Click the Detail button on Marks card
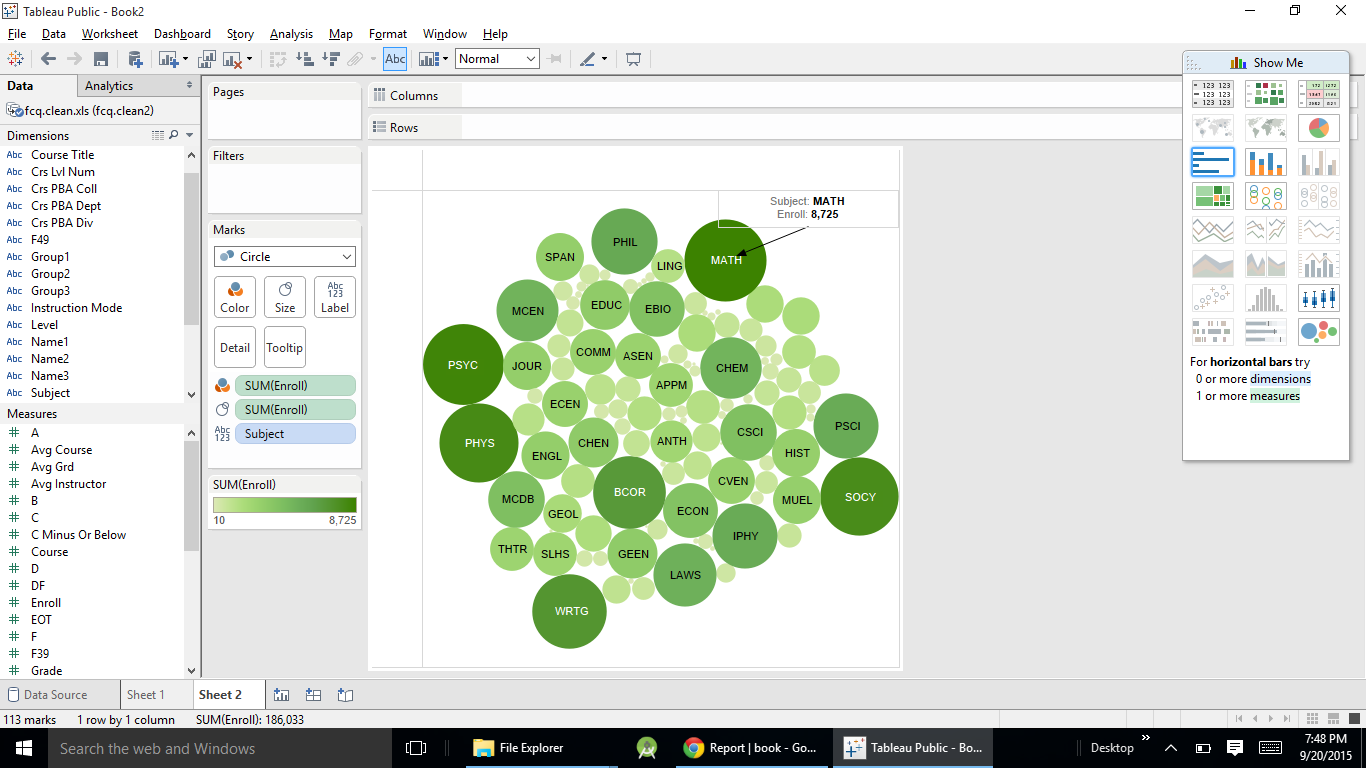Viewport: 1366px width, 768px height. tap(235, 347)
